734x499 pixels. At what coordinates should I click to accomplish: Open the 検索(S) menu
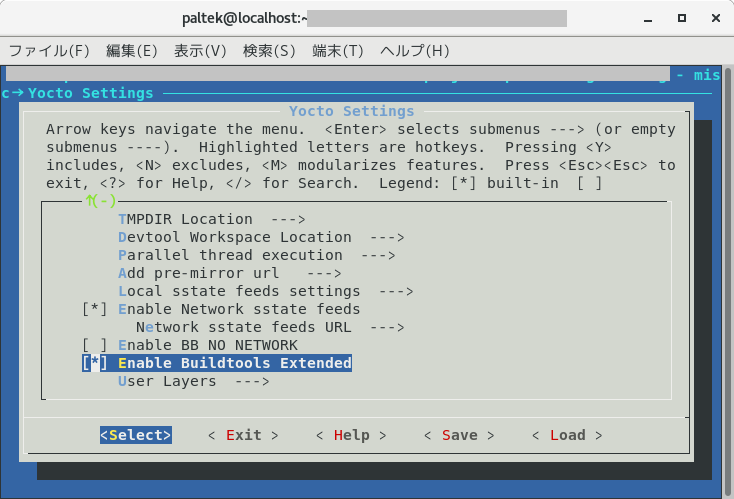tap(269, 51)
